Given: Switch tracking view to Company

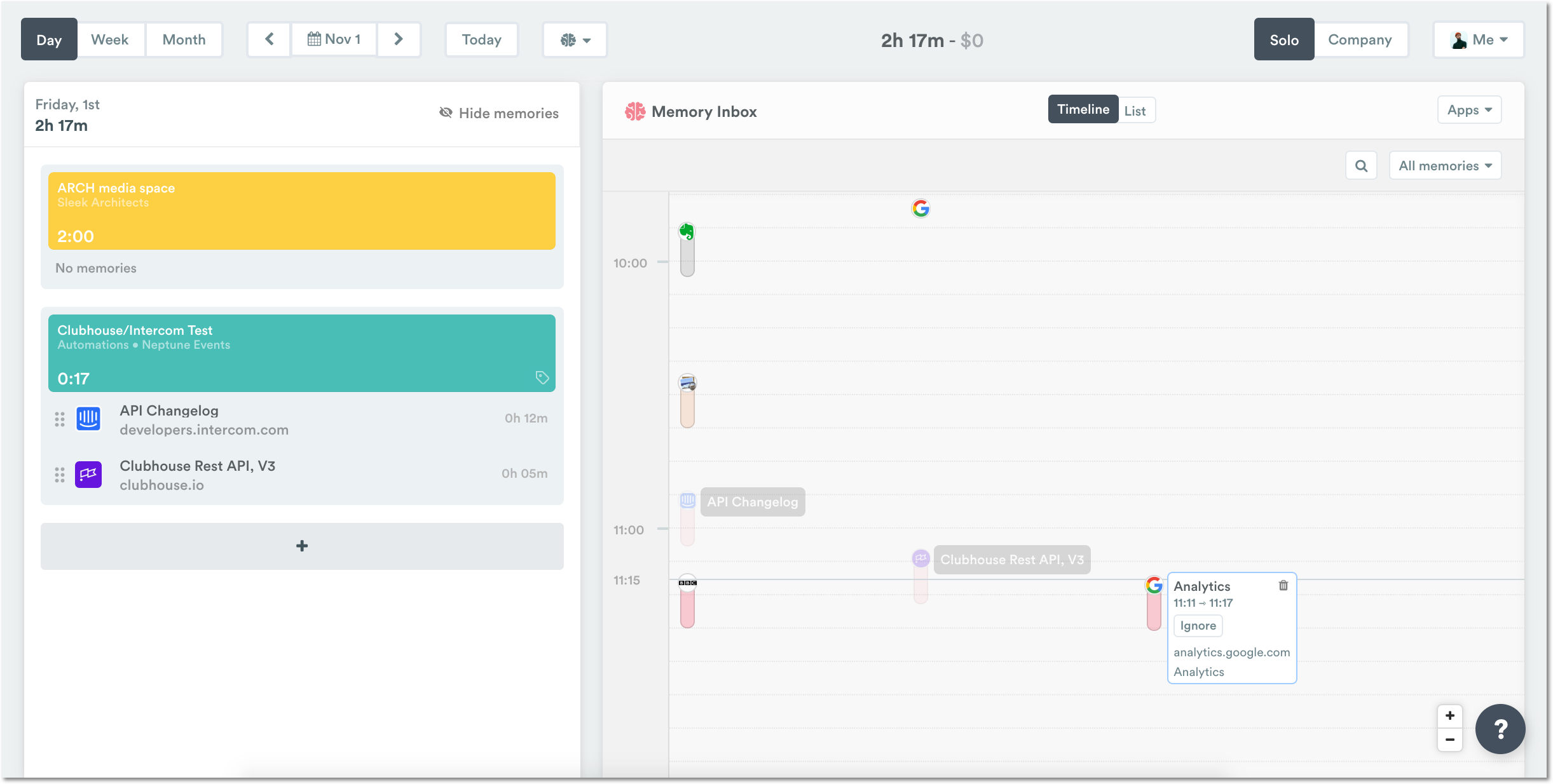Looking at the screenshot, I should click(1361, 39).
